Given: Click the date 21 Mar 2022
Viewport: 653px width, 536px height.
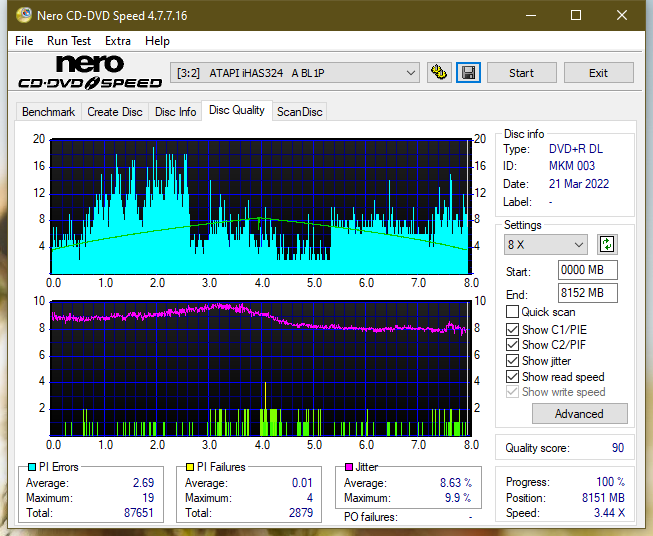Looking at the screenshot, I should [x=579, y=184].
